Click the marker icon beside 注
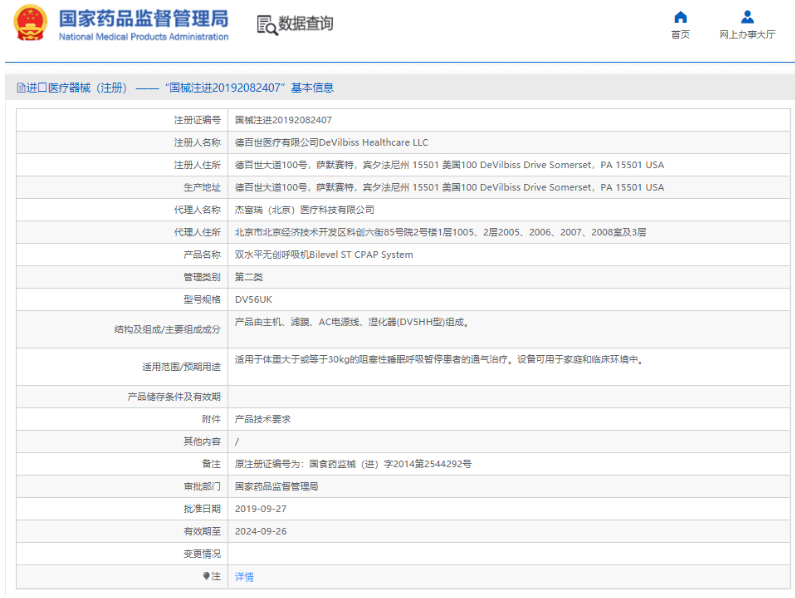Screen dimensions: 795x598 (206, 576)
